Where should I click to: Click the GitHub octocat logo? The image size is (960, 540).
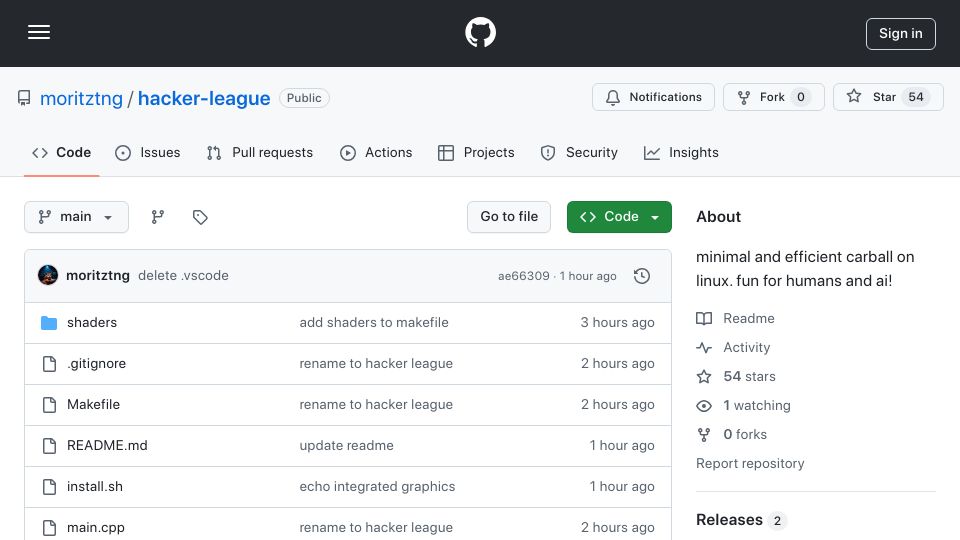tap(480, 32)
